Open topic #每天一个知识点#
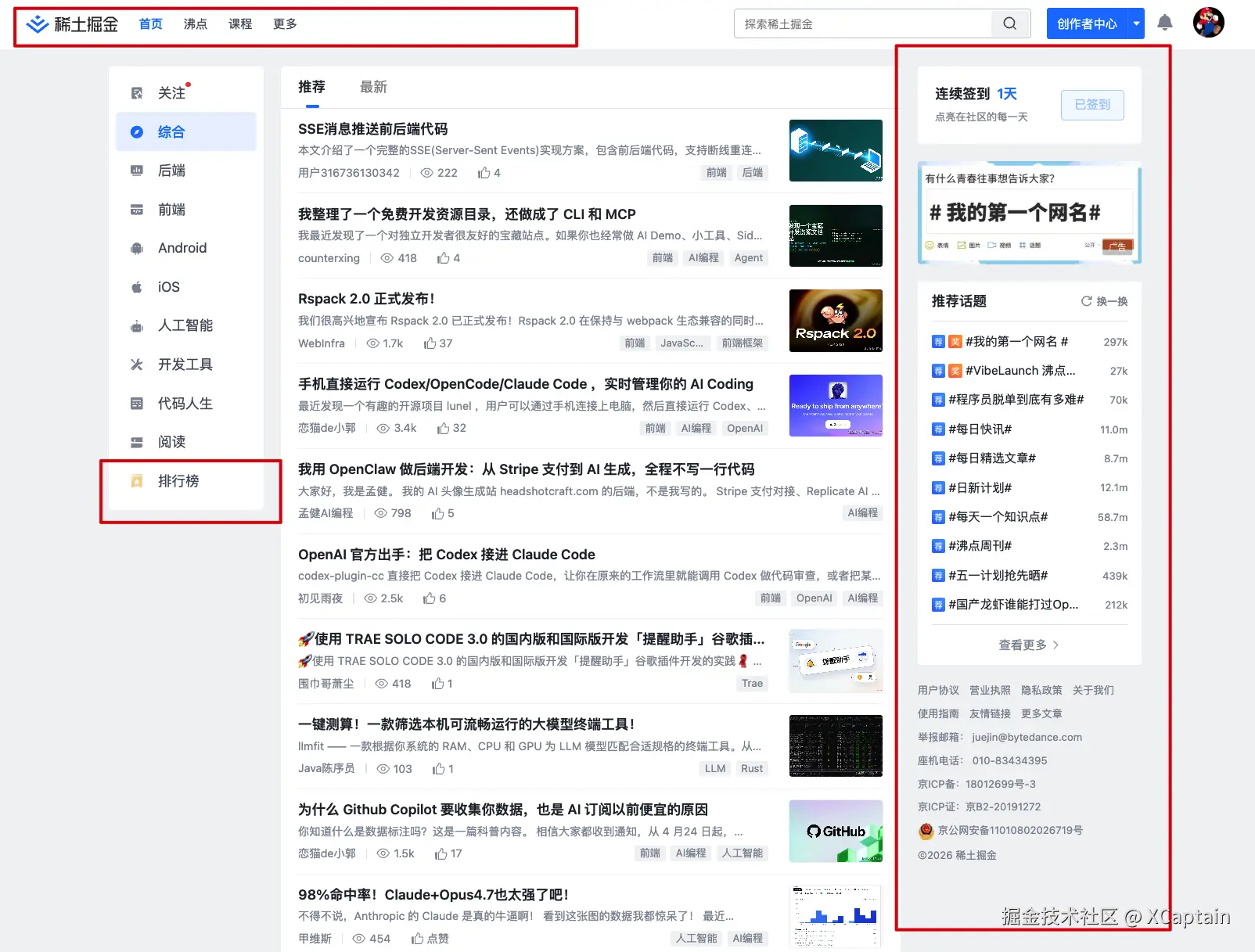The height and width of the screenshot is (952, 1255). pos(998,517)
